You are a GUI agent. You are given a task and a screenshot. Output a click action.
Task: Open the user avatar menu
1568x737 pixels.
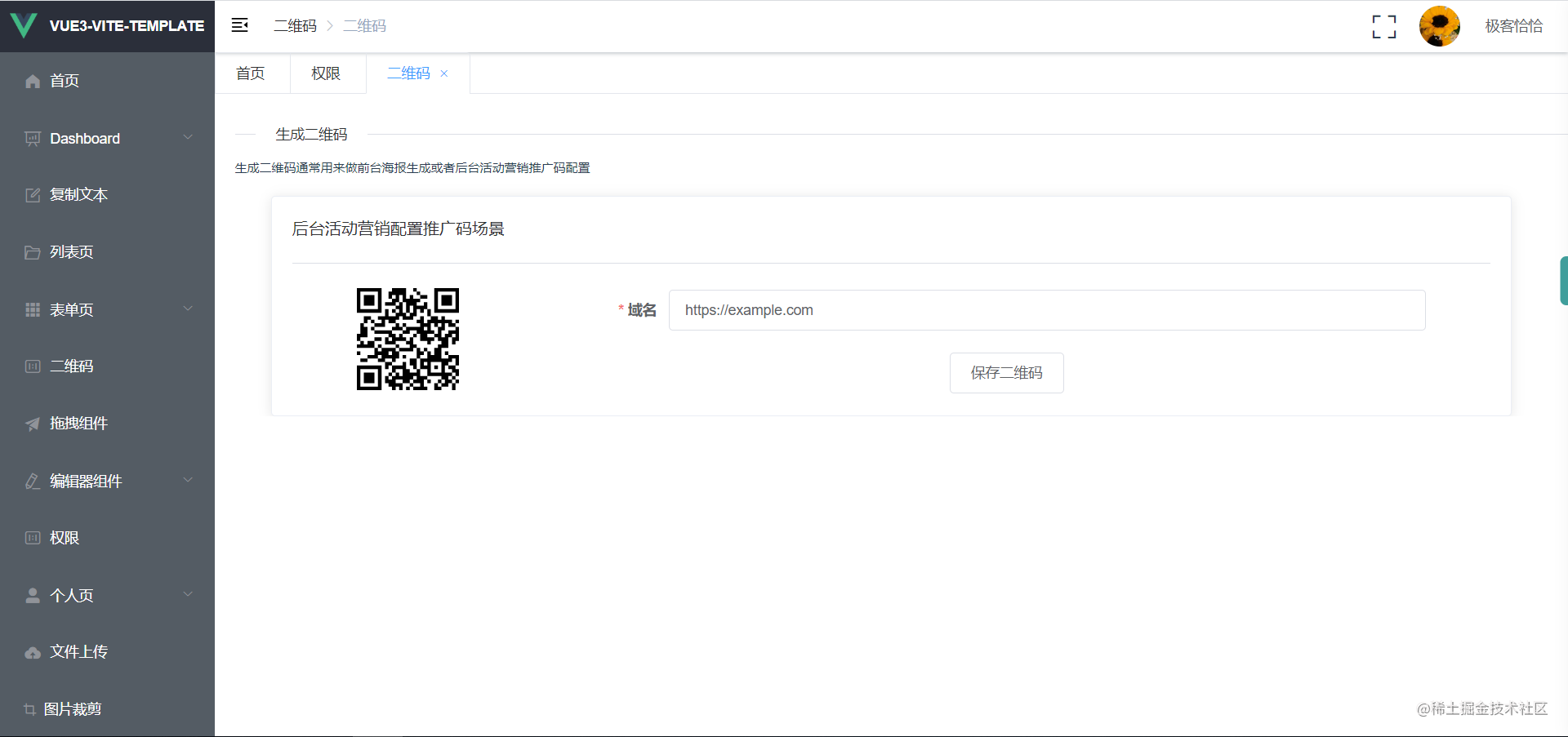pos(1439,26)
